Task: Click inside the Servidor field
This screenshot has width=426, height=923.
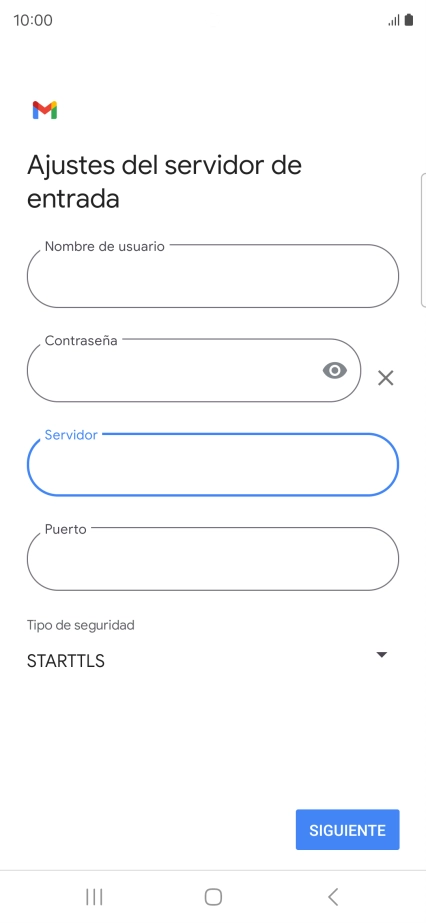Action: [213, 464]
